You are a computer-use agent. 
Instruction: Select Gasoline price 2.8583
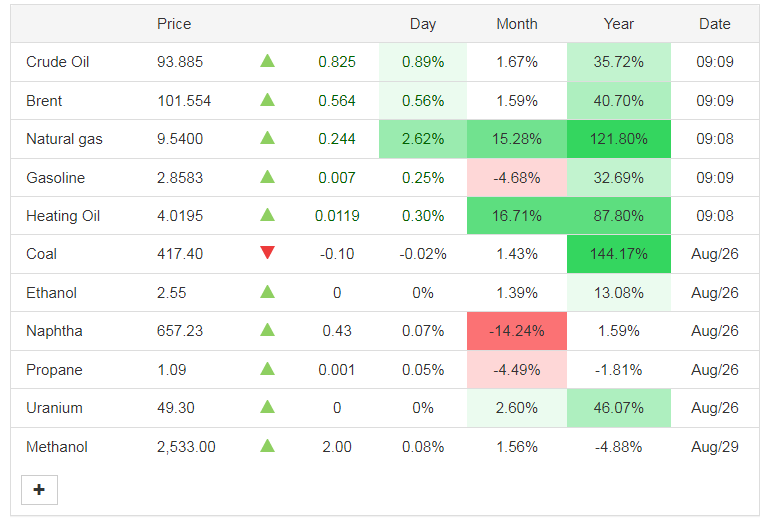180,178
